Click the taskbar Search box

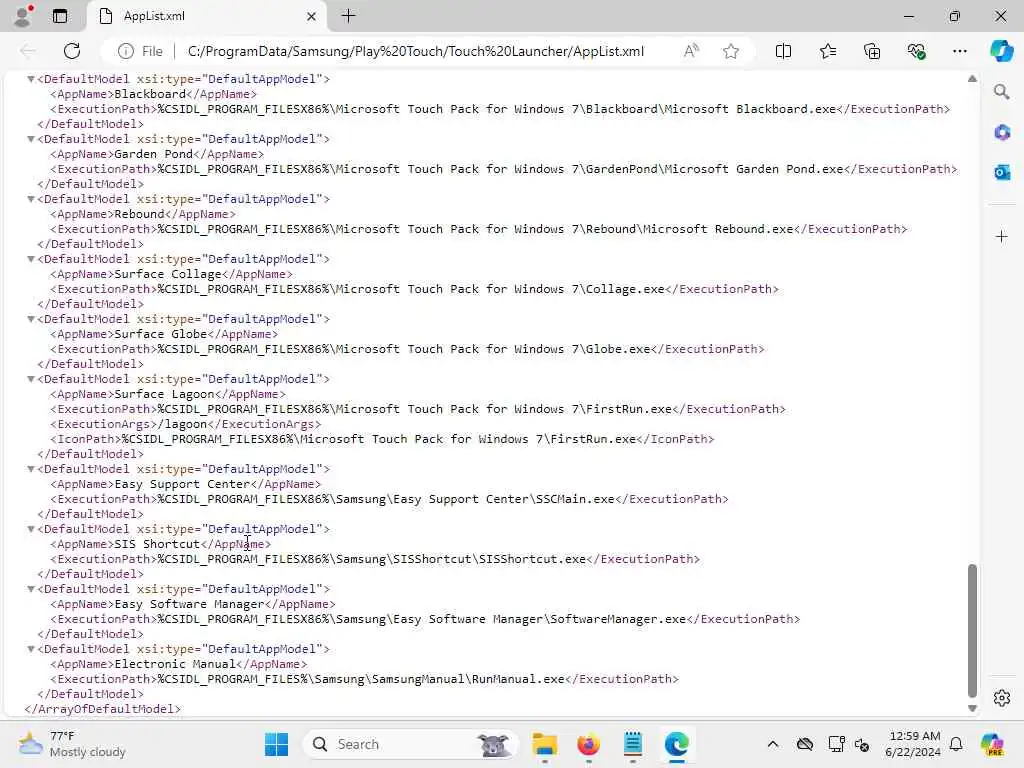pyautogui.click(x=411, y=744)
